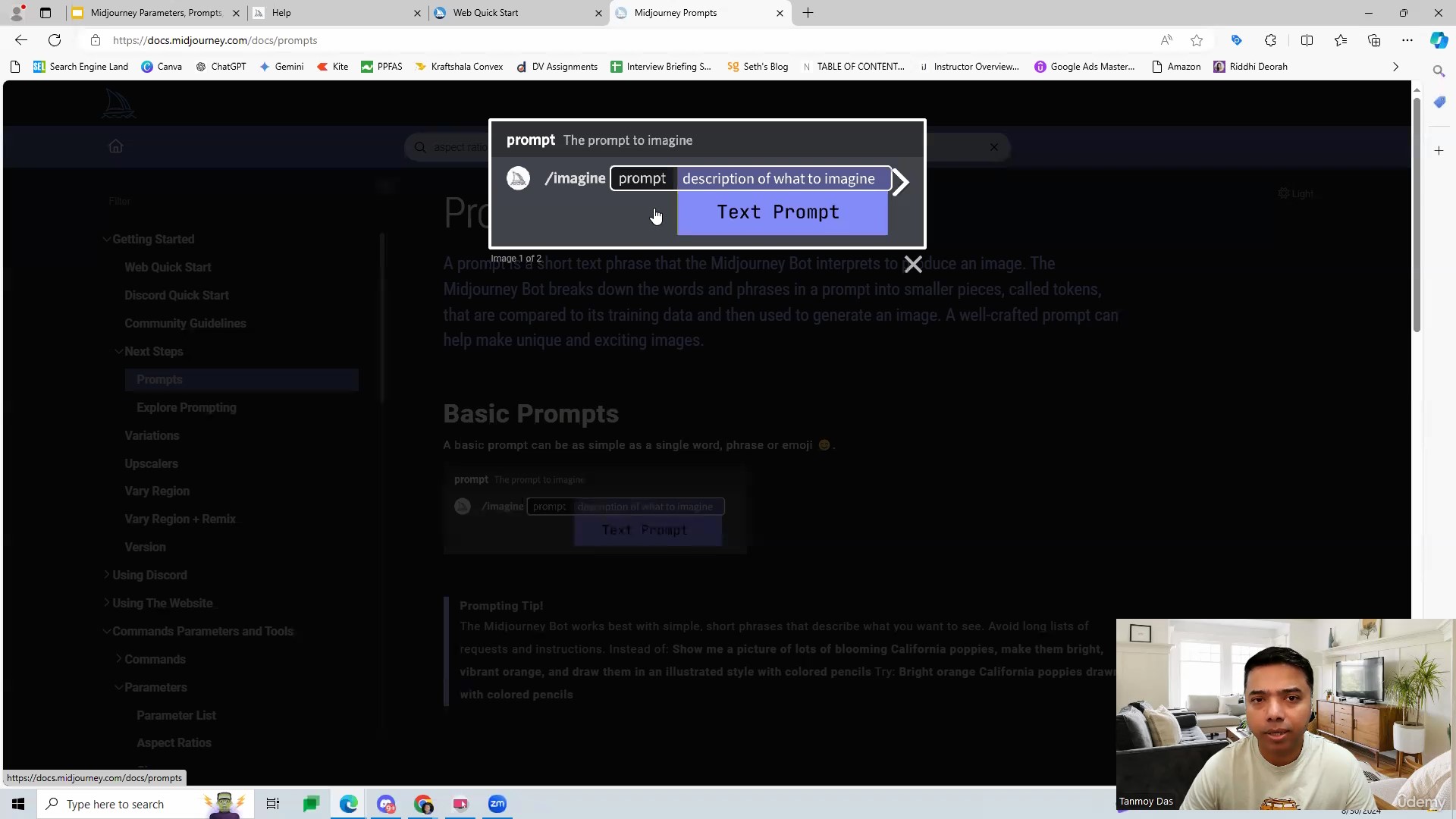Open Aspect Ratios sidebar link

click(x=174, y=742)
